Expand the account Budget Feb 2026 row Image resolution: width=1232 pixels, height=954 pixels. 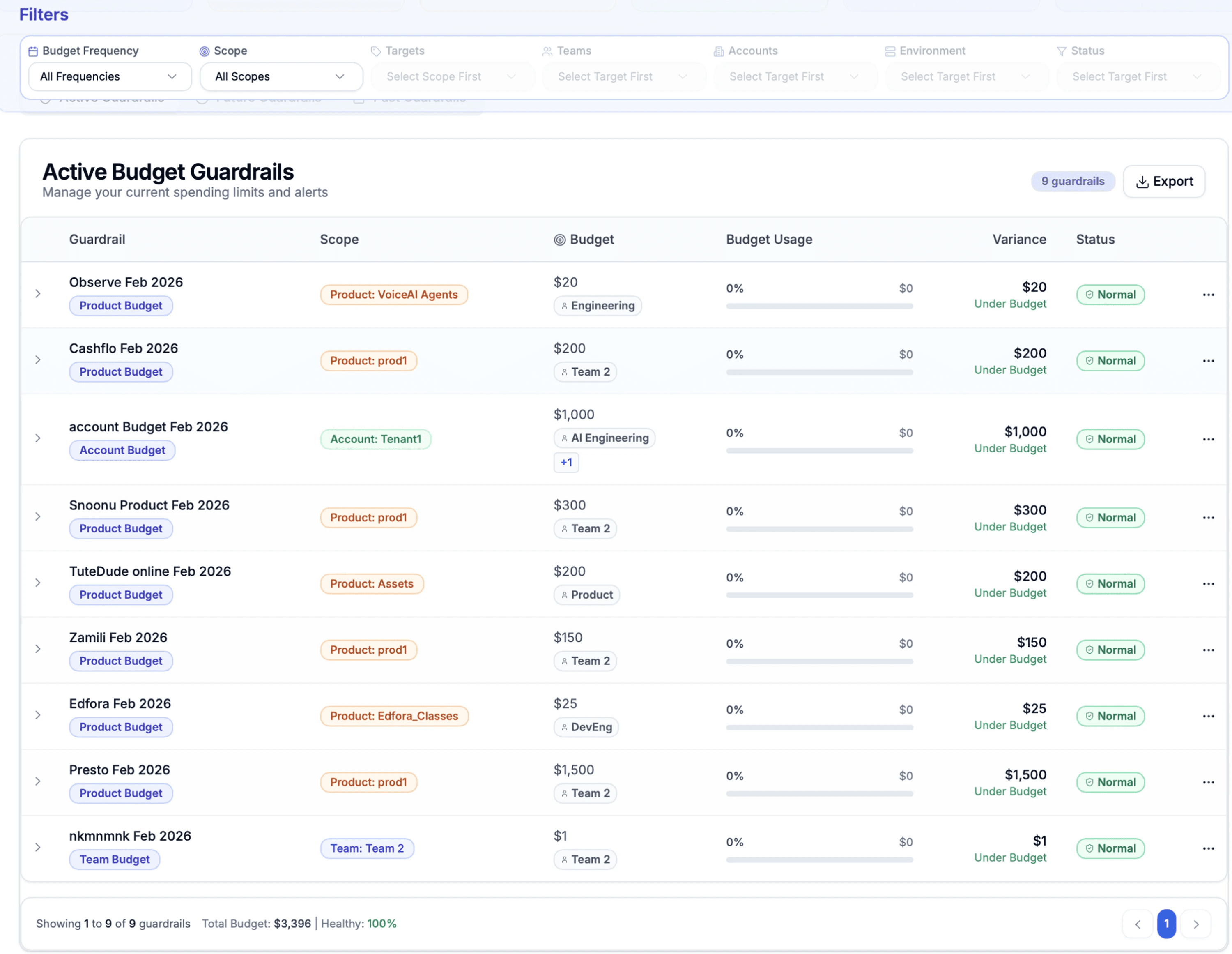click(38, 438)
